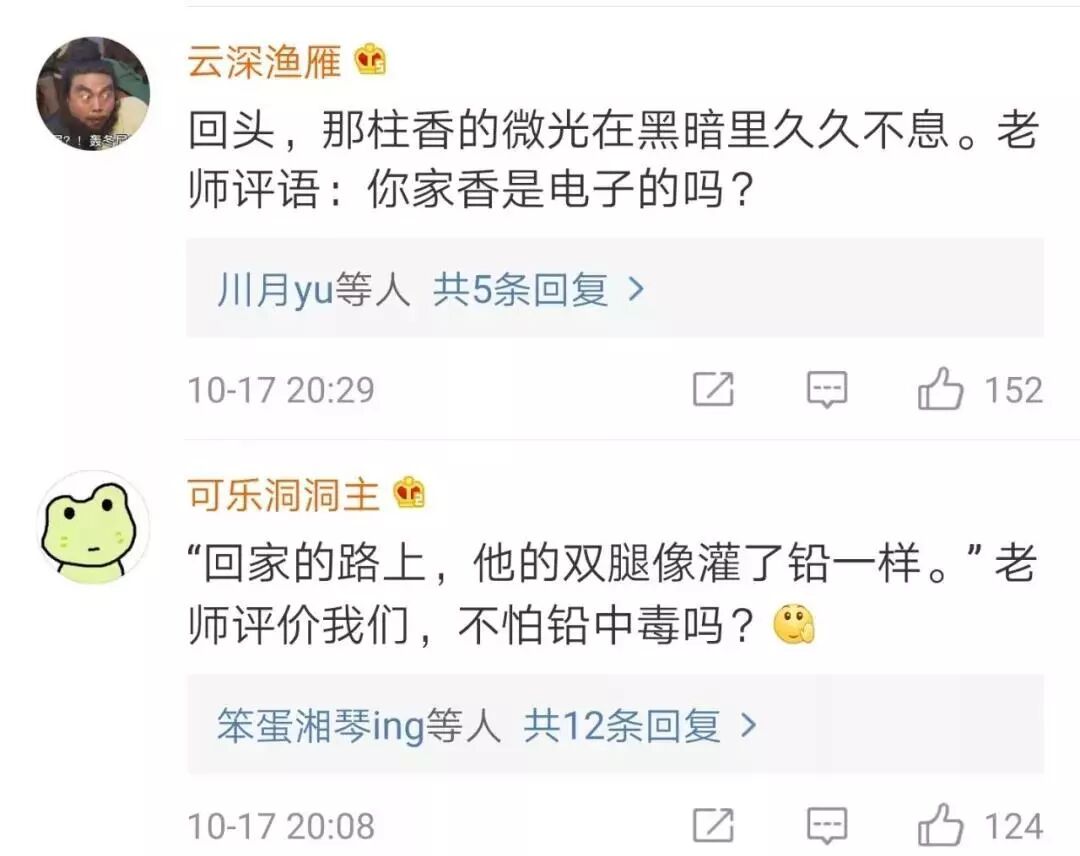Open the frog avatar of 可乐洞洞主
Image resolution: width=1080 pixels, height=856 pixels.
tap(93, 528)
